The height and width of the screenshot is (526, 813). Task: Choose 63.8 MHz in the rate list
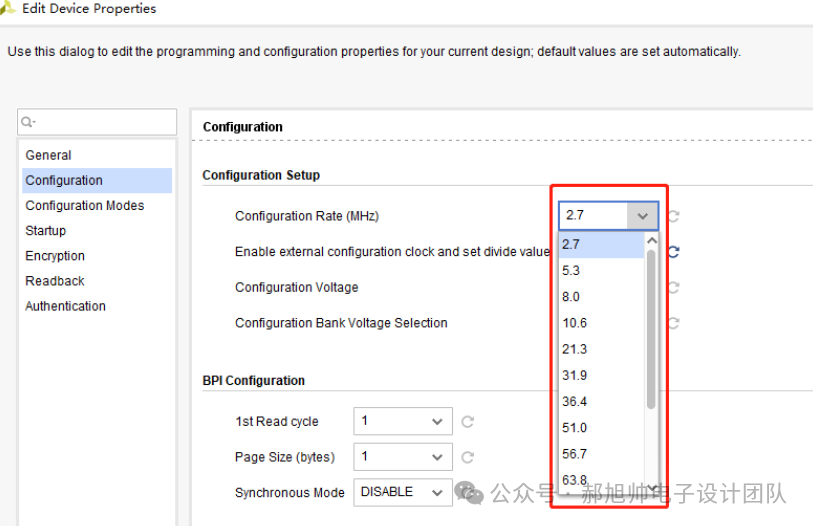(601, 480)
